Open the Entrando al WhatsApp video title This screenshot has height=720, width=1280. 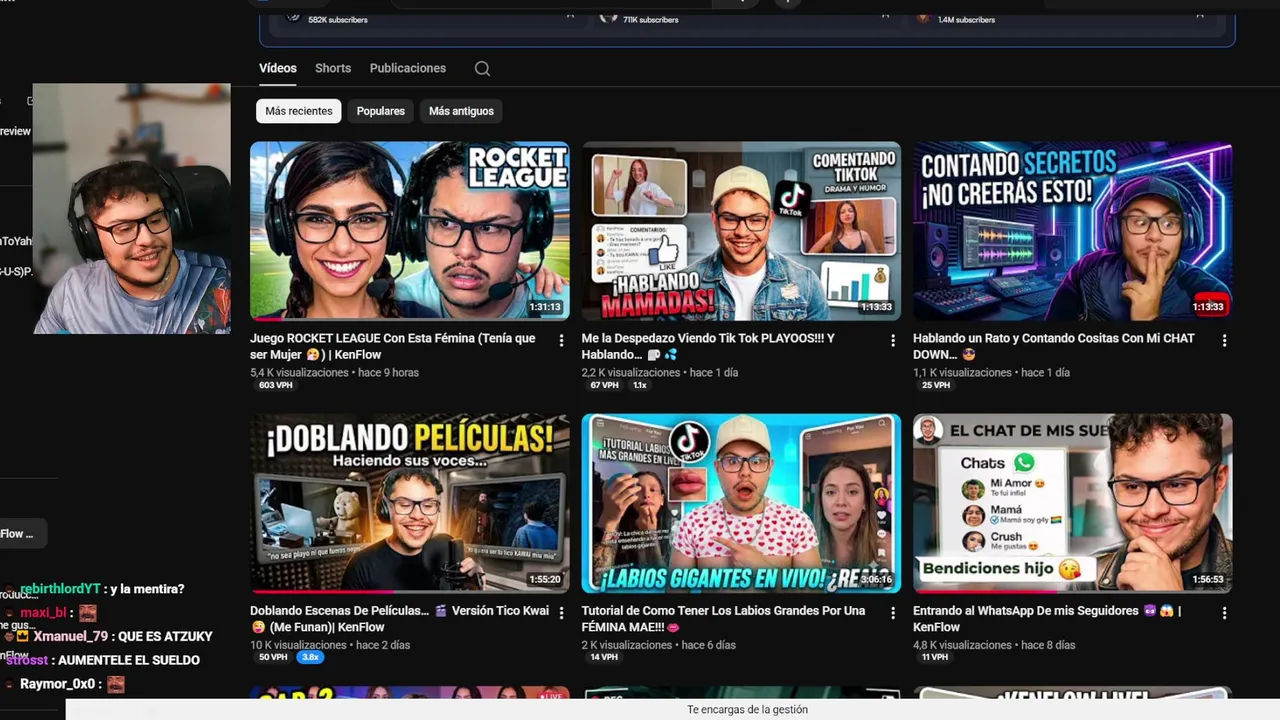pyautogui.click(x=1047, y=618)
